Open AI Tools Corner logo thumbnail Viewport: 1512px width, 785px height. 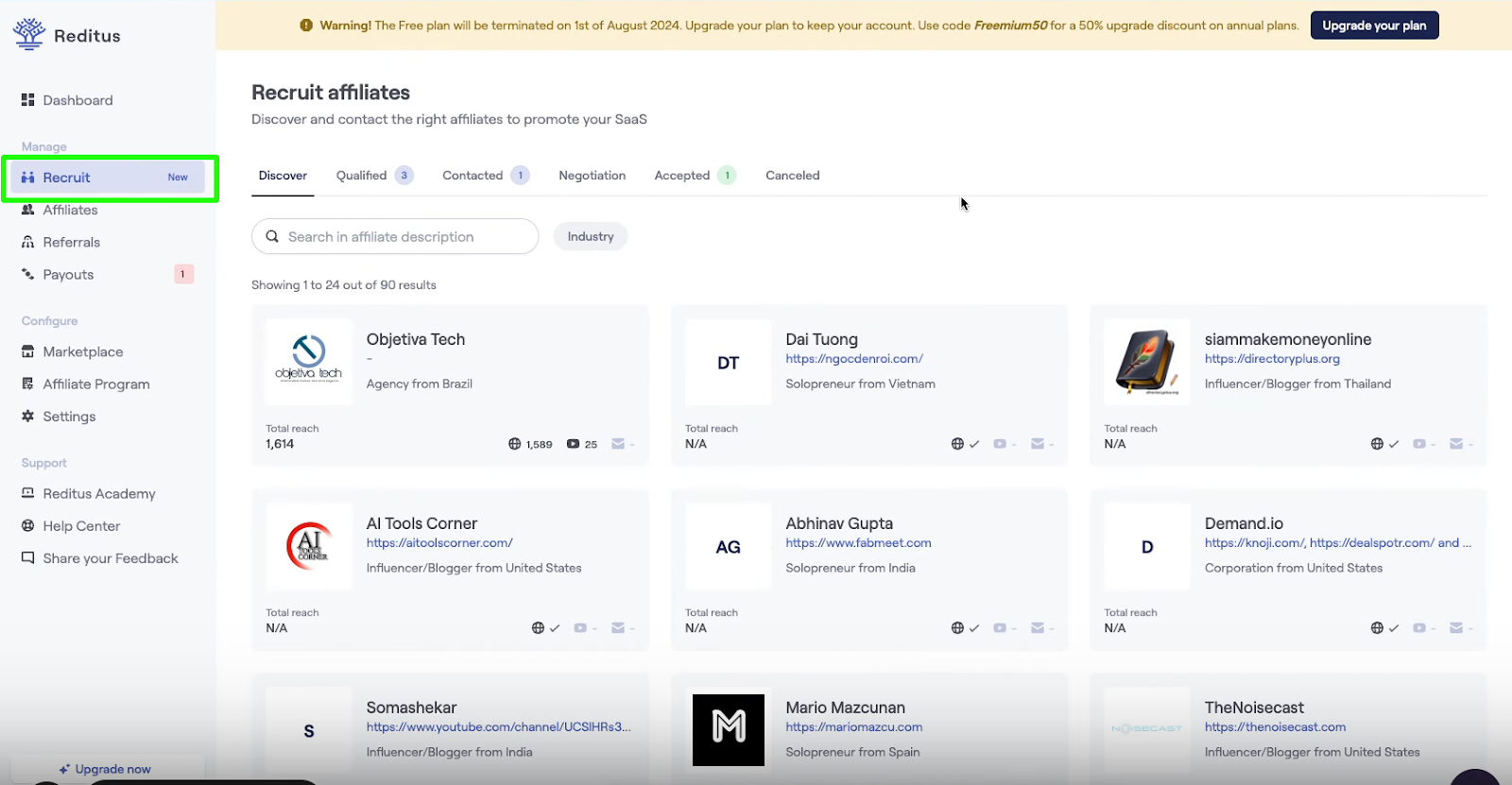point(309,546)
